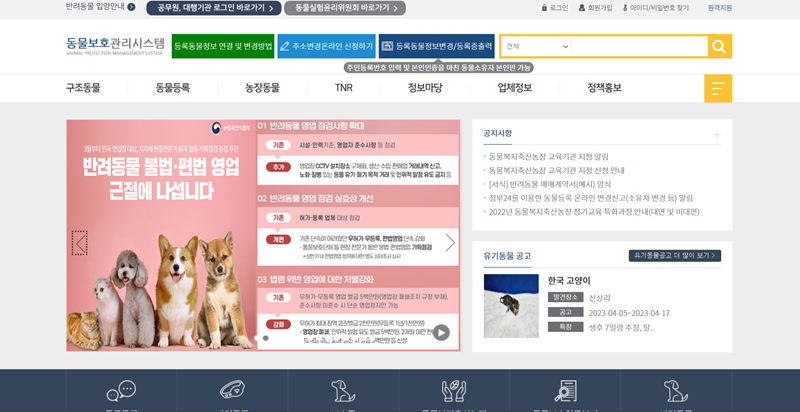Expand notices with the plus icon

[x=717, y=135]
